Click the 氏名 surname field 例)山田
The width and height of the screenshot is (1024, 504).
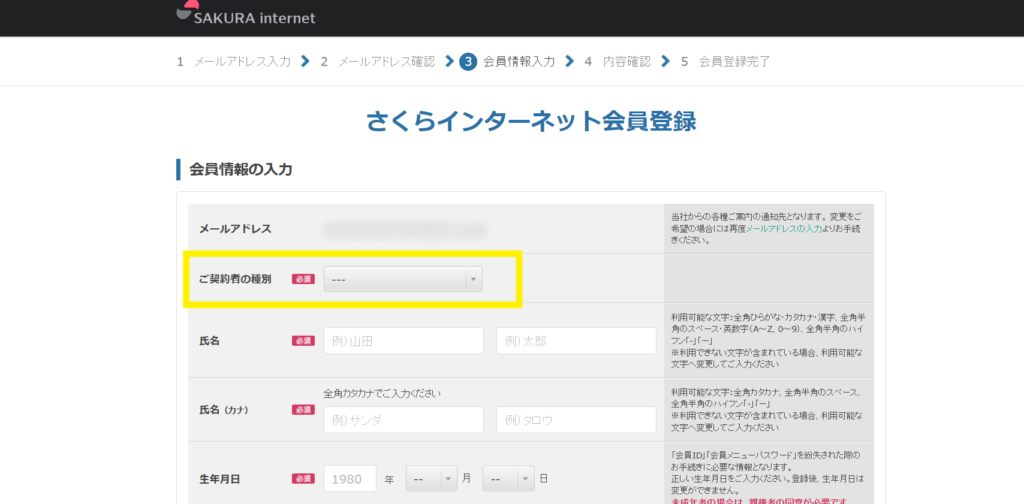[x=404, y=341]
